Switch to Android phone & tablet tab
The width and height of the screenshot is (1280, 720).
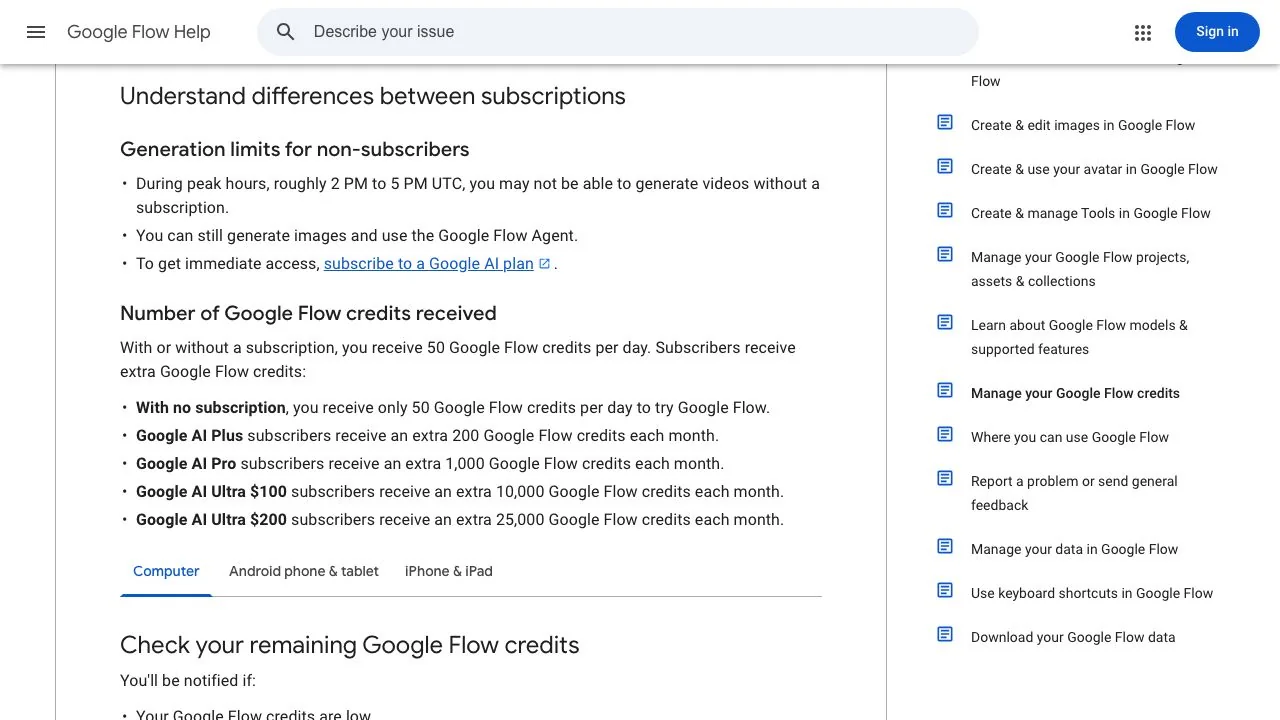tap(304, 571)
